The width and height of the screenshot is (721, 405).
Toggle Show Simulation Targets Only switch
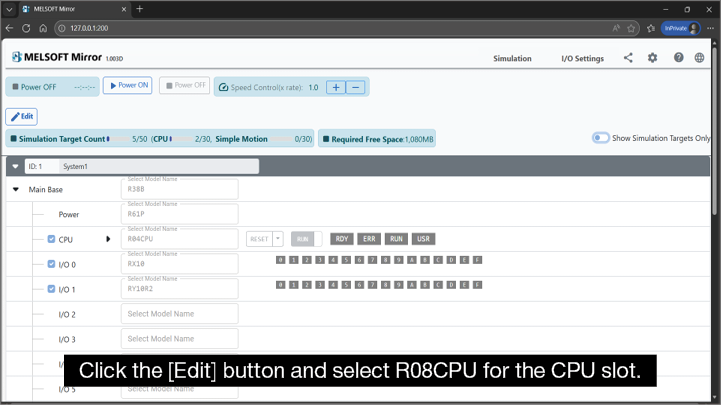(x=601, y=138)
